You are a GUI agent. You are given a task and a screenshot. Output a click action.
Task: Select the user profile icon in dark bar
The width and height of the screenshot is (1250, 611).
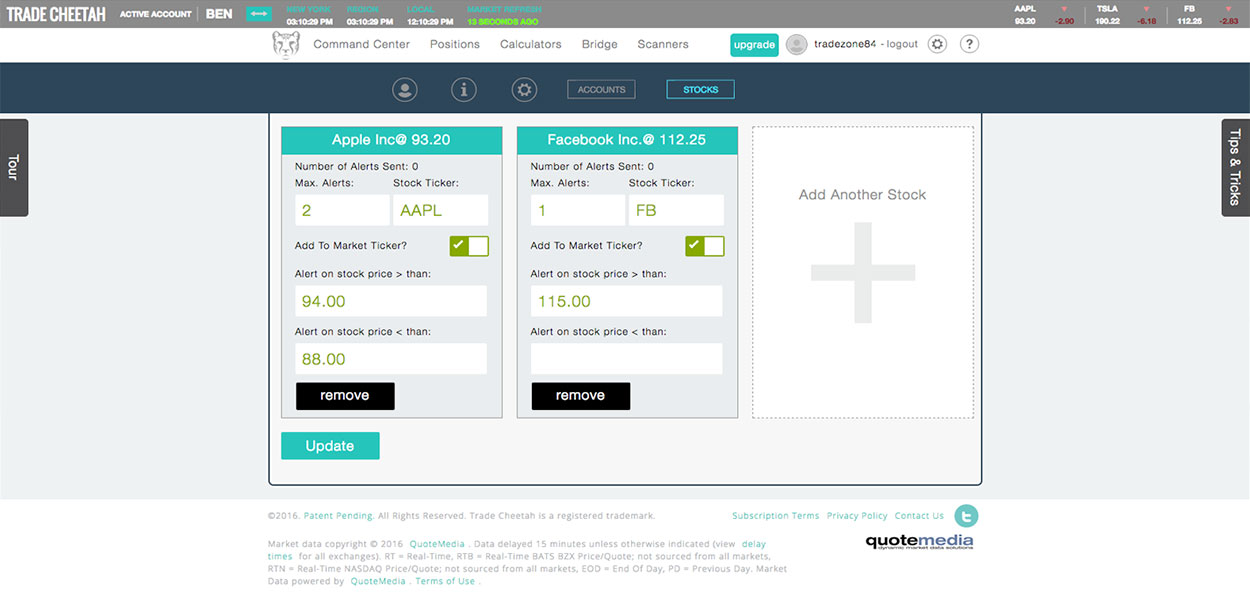(x=405, y=90)
